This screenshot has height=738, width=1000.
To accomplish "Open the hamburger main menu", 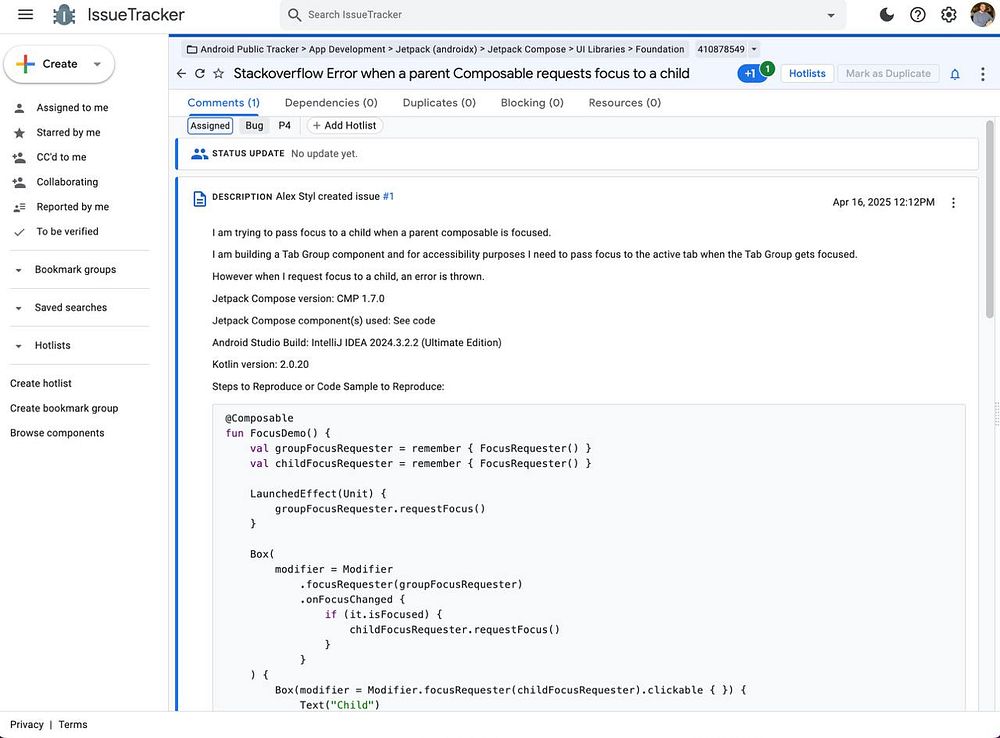I will coord(26,15).
